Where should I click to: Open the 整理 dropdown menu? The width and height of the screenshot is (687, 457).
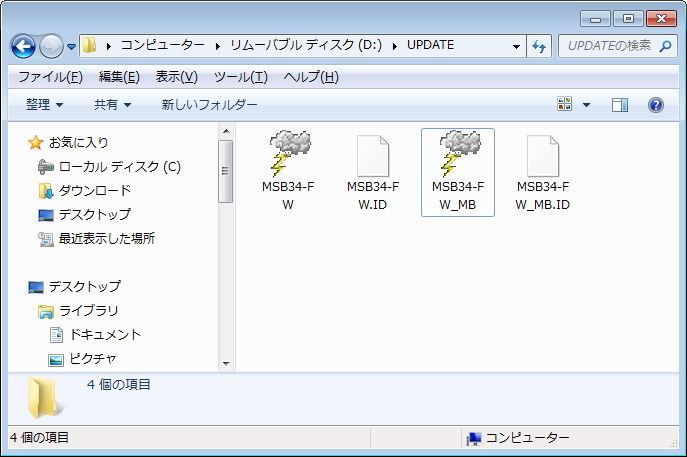click(x=45, y=105)
